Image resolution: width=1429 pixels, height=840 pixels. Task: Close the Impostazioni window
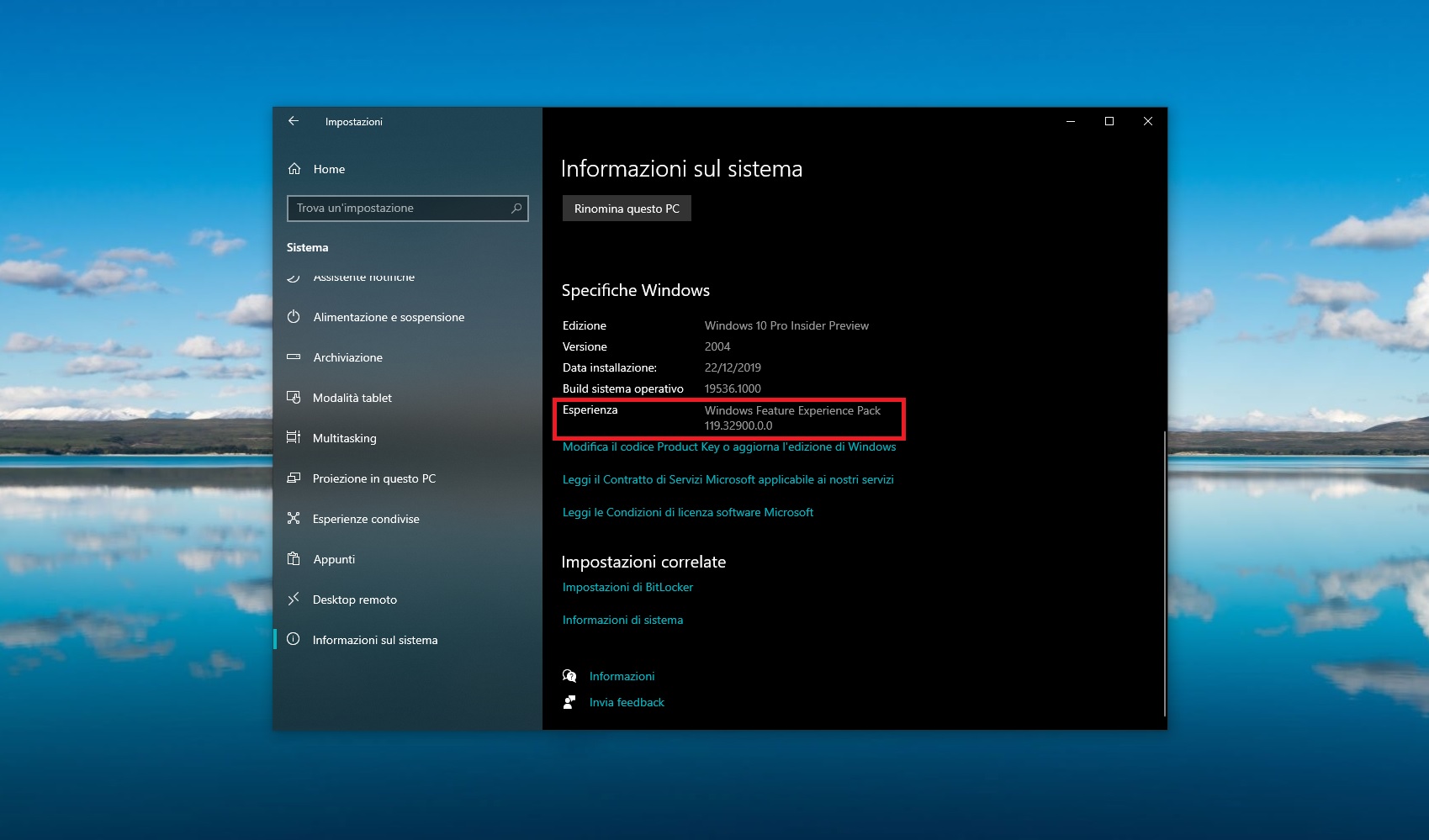pyautogui.click(x=1148, y=121)
